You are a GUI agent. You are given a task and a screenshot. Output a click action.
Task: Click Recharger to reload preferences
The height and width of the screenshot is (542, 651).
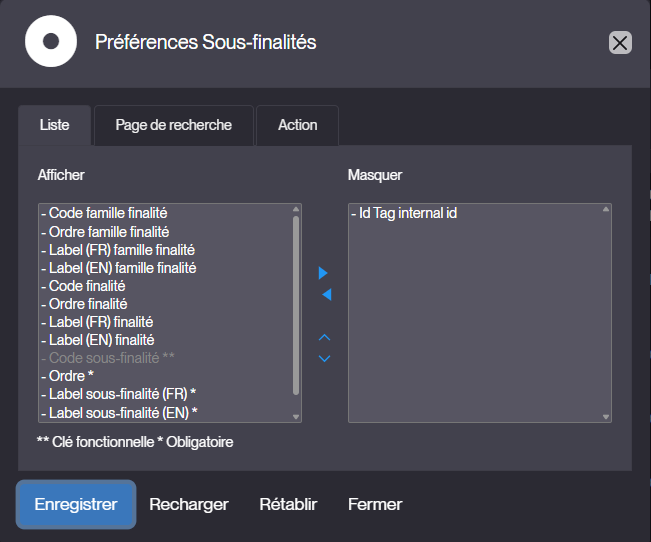point(188,504)
